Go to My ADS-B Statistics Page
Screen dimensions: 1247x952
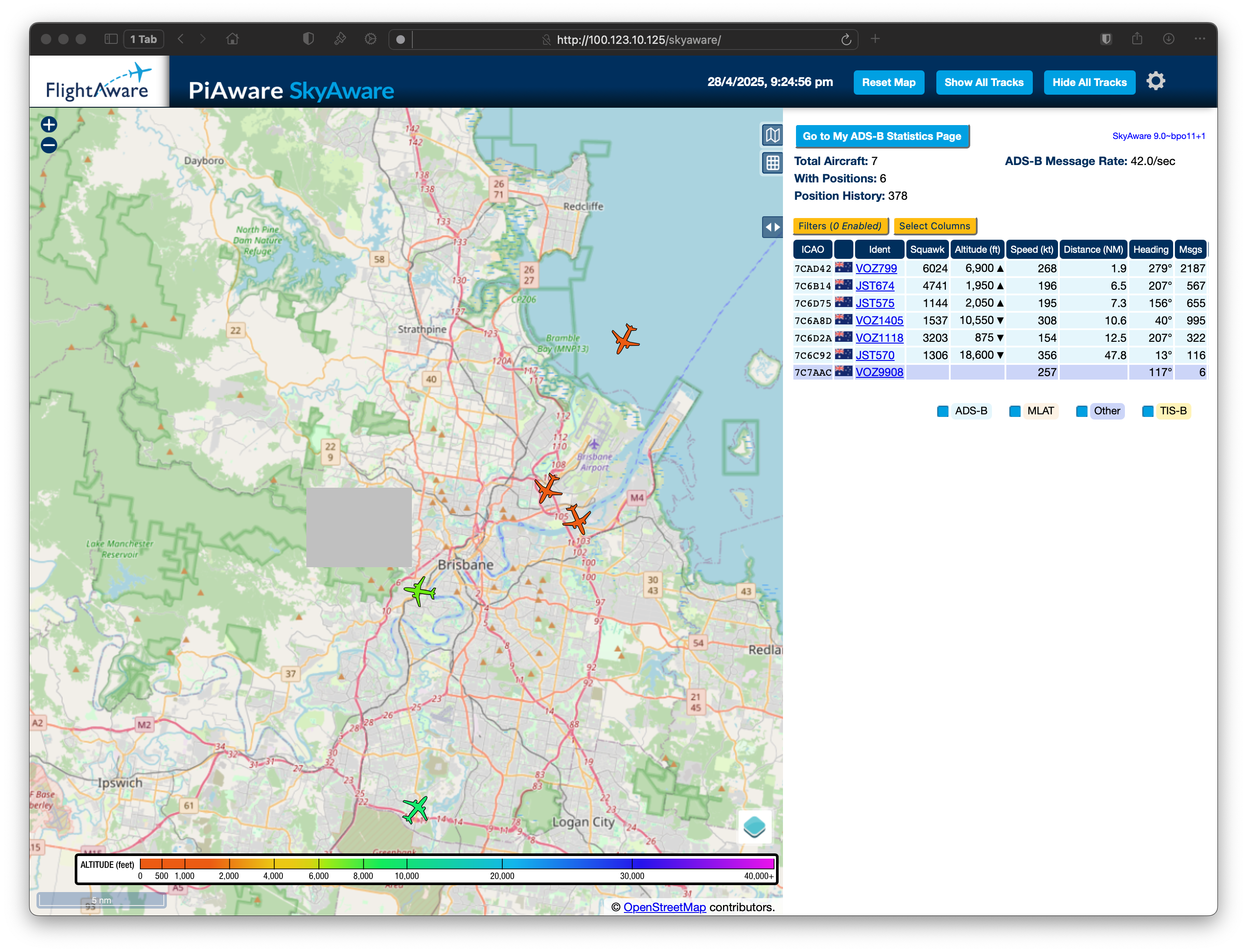882,136
